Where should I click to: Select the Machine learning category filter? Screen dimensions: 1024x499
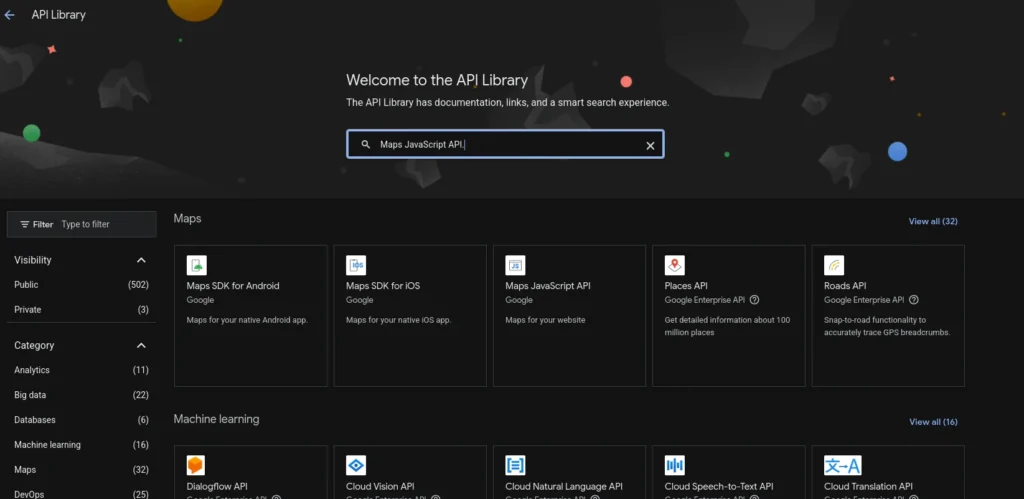point(47,445)
